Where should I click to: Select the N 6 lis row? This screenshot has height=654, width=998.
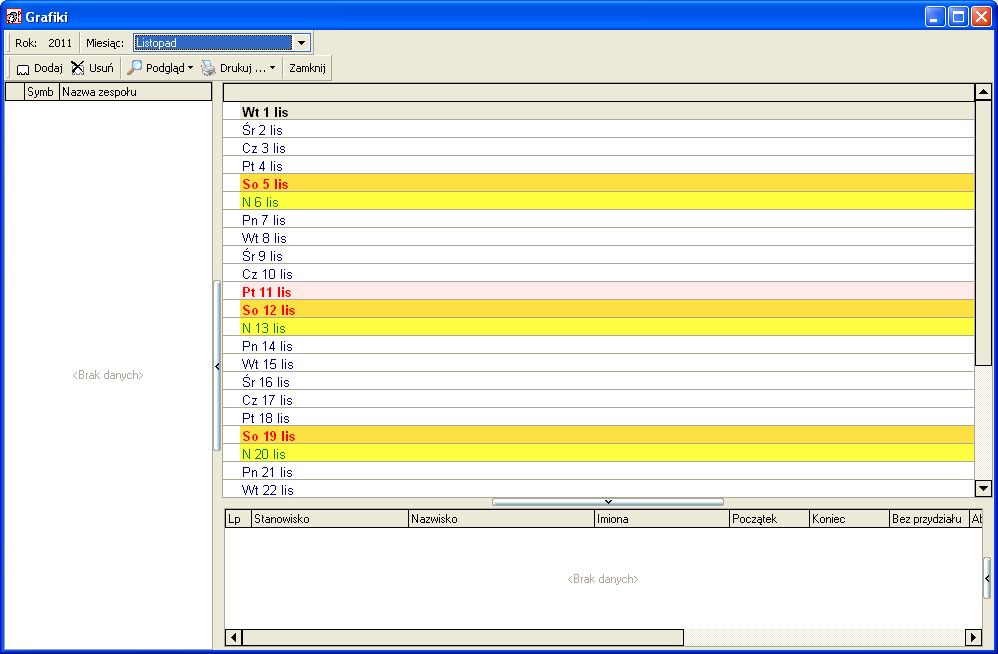598,202
